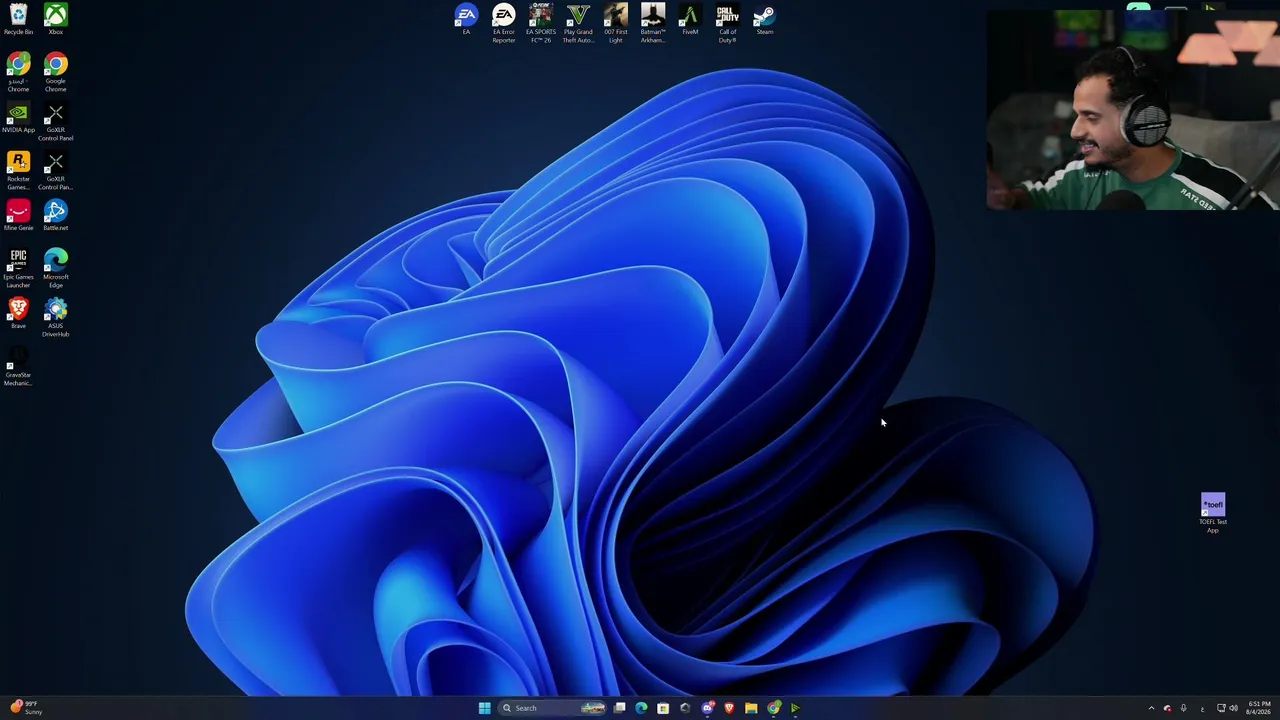Open the Google Chrome shortcut labeled in English
Viewport: 1280px width, 720px height.
pyautogui.click(x=55, y=73)
